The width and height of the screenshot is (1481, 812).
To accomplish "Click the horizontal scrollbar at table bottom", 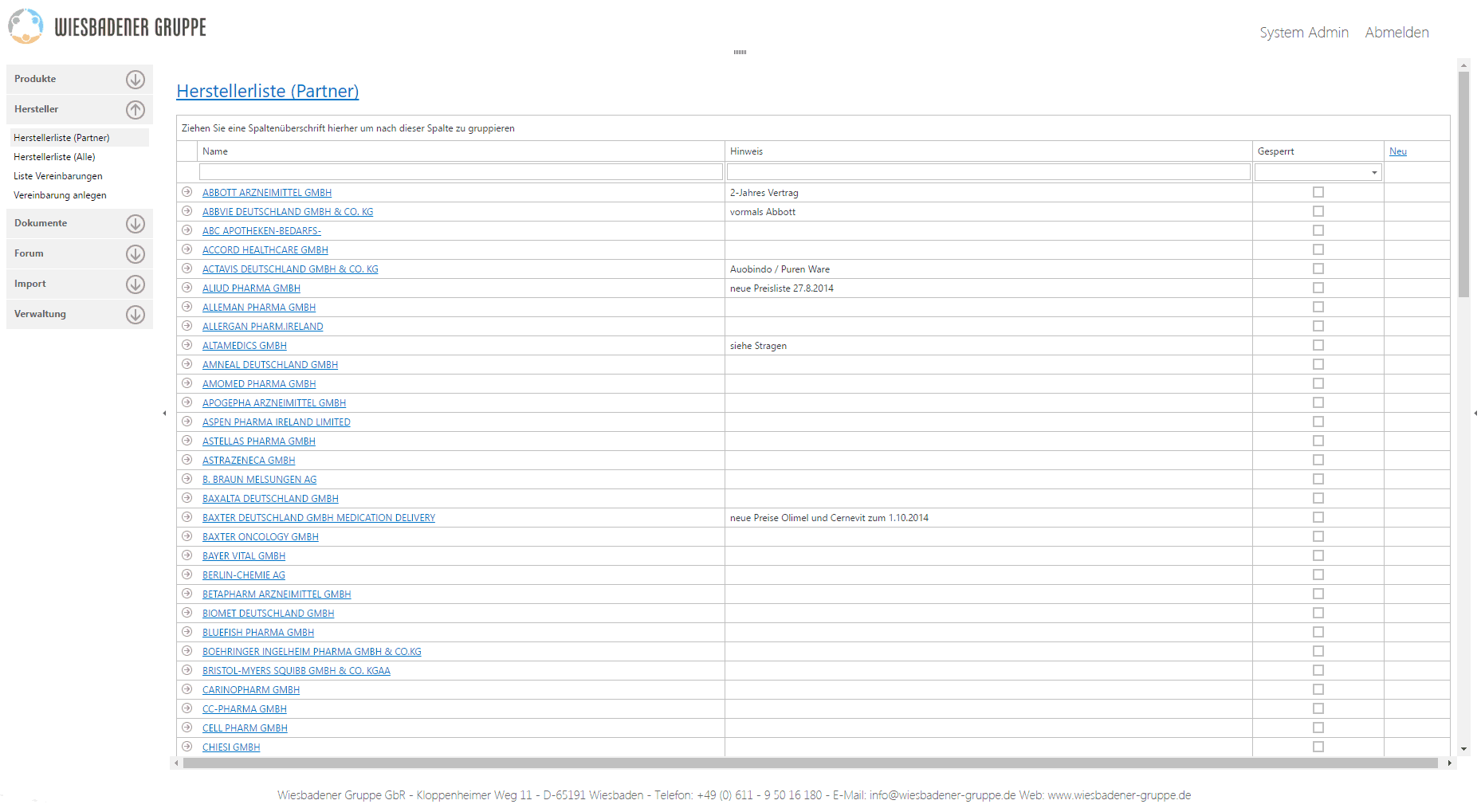I will point(810,763).
